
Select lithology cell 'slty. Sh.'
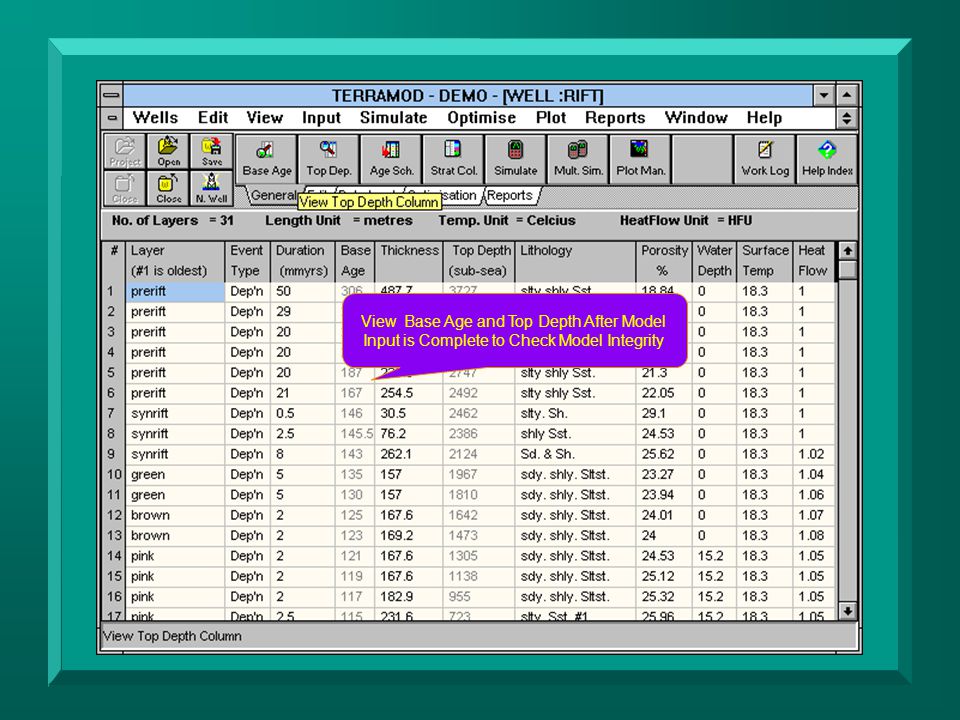576,413
